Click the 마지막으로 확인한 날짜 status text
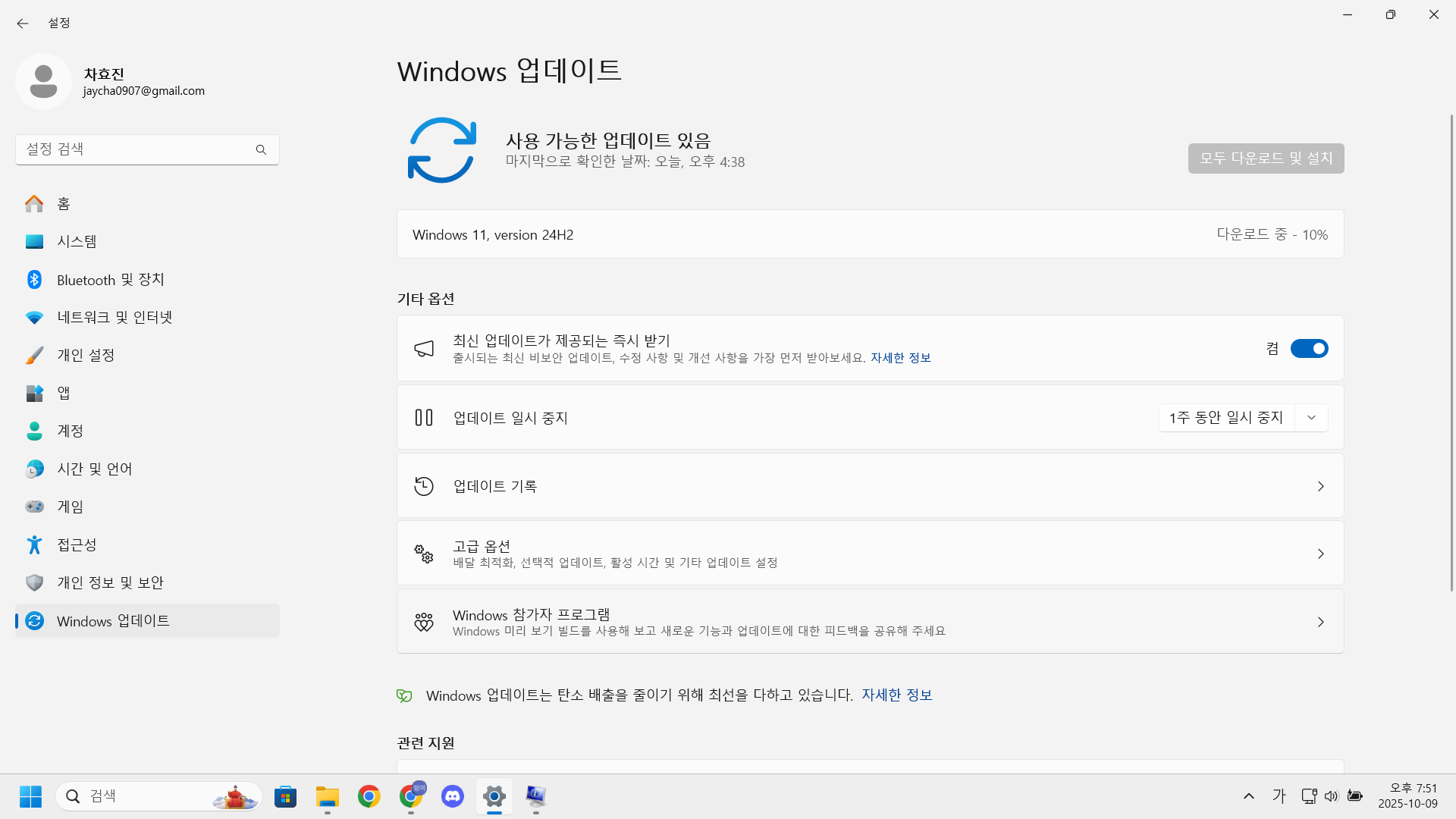This screenshot has width=1456, height=819. click(626, 162)
